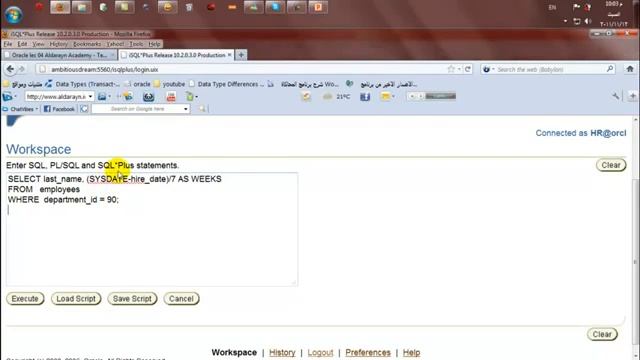
Task: Open the History footer link
Action: (x=282, y=353)
